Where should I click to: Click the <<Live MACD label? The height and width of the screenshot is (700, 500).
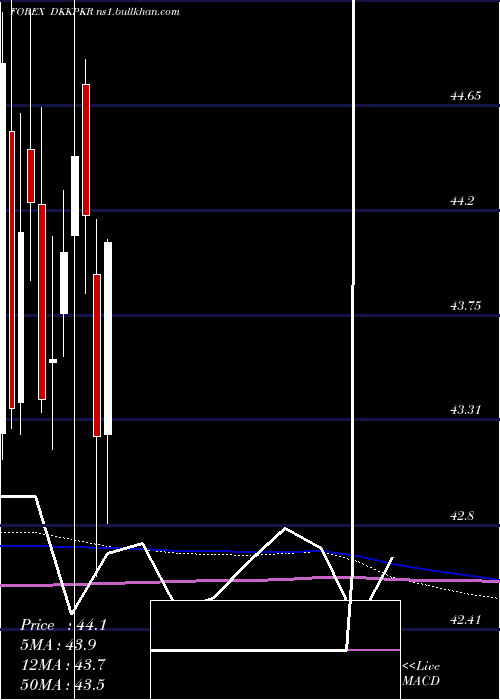[421, 674]
